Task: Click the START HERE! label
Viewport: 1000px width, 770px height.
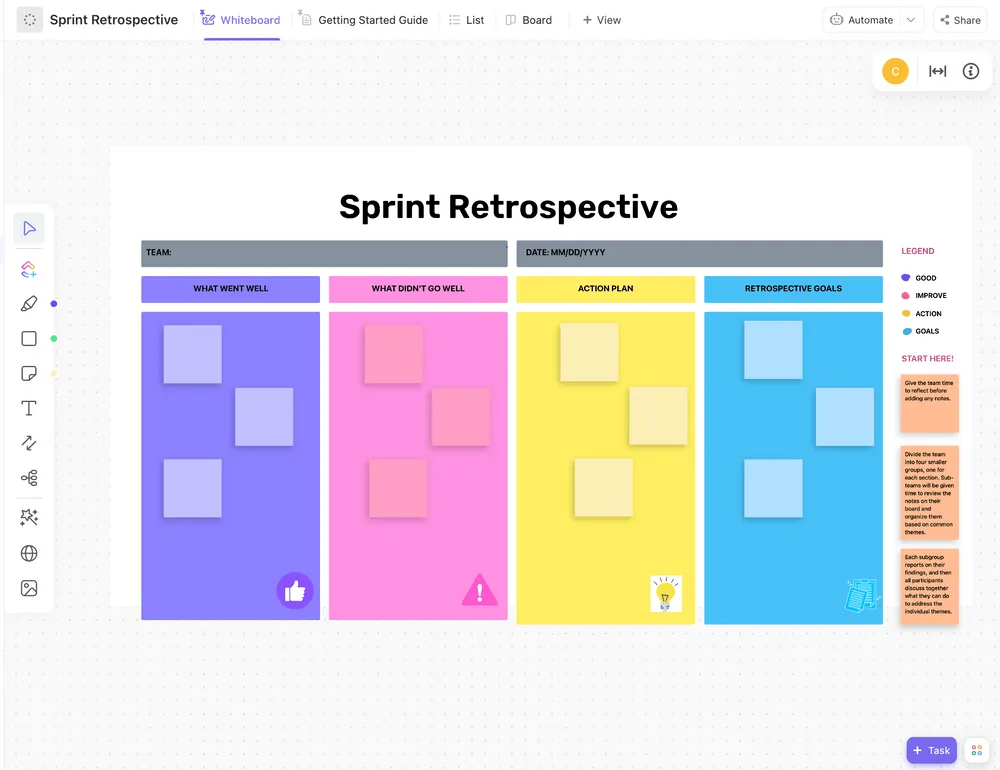Action: [x=927, y=358]
